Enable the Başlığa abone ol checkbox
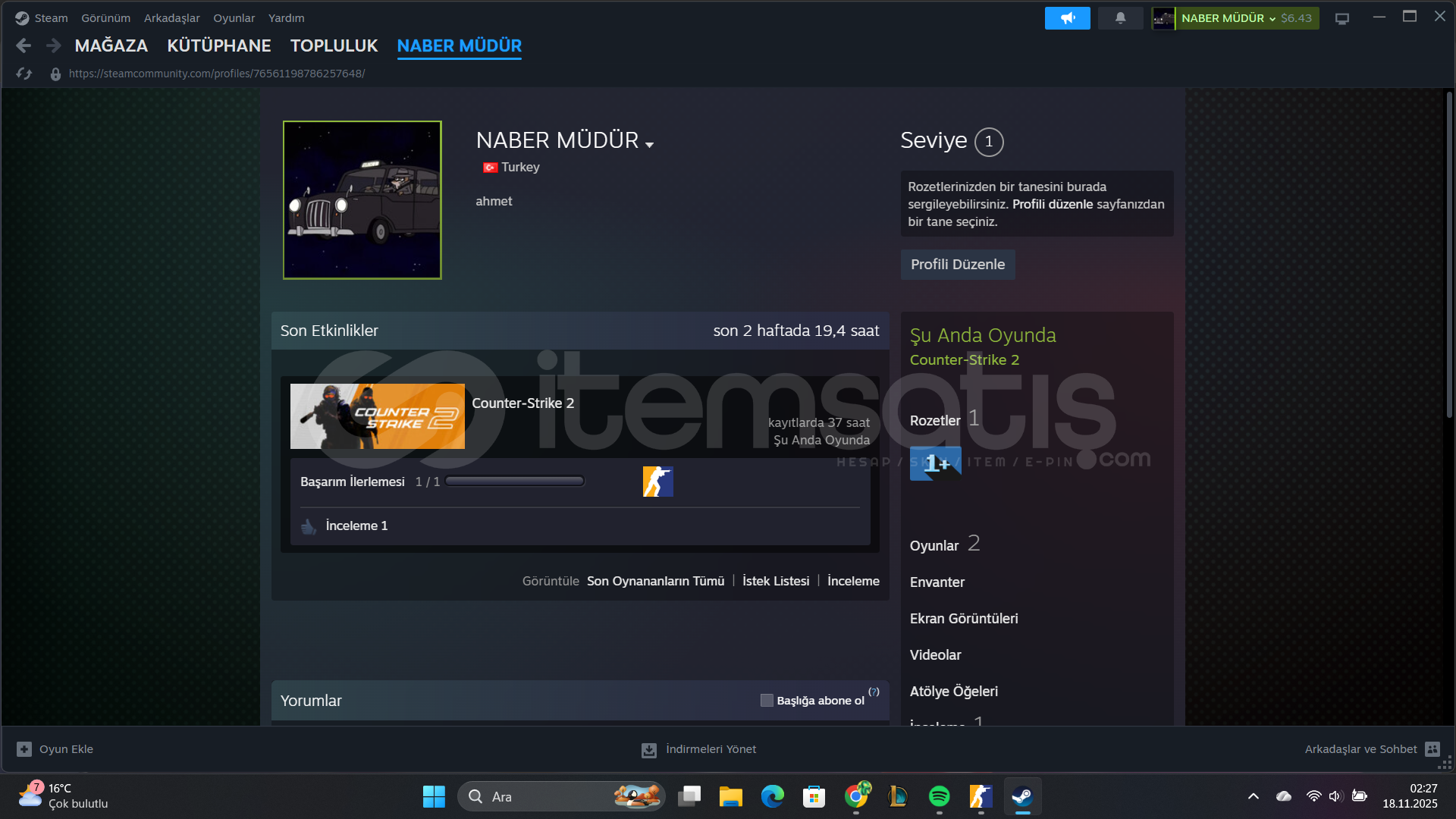This screenshot has width=1456, height=819. 767,701
